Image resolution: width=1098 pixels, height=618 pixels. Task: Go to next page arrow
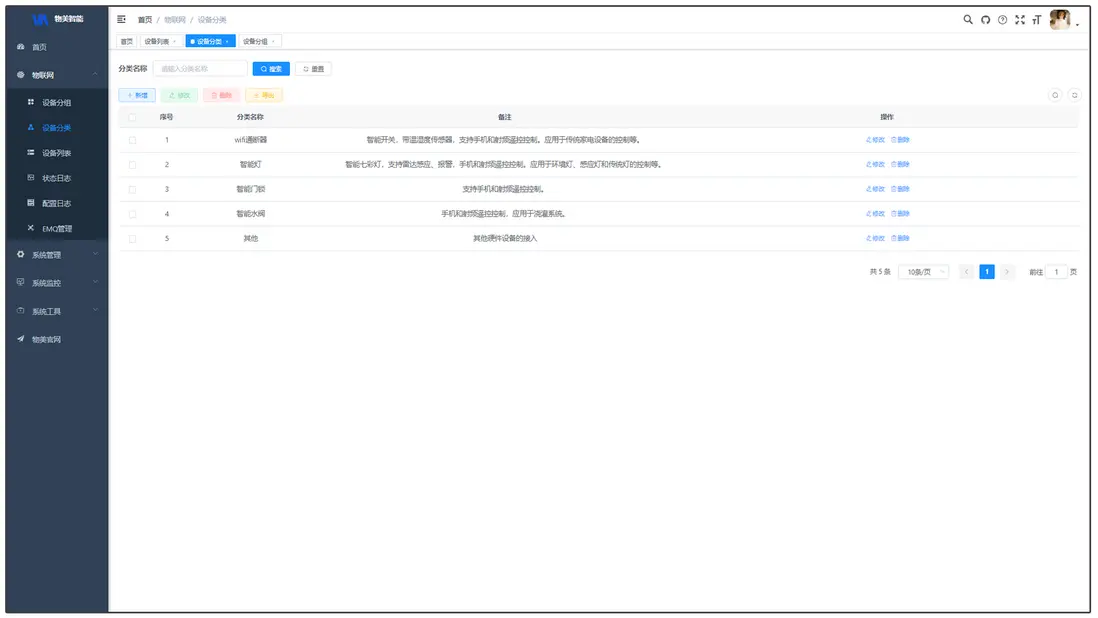point(1007,272)
